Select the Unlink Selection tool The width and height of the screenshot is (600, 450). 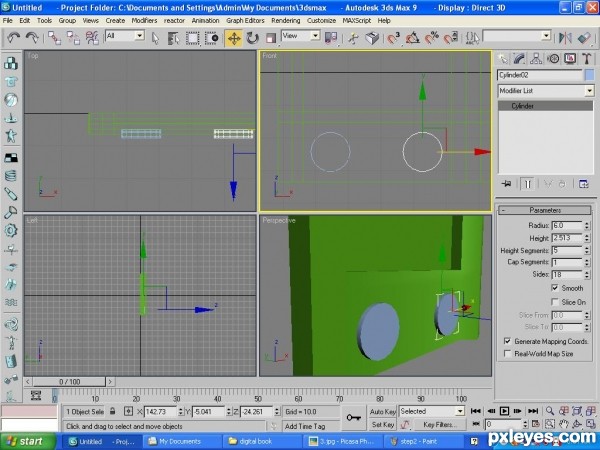point(73,38)
